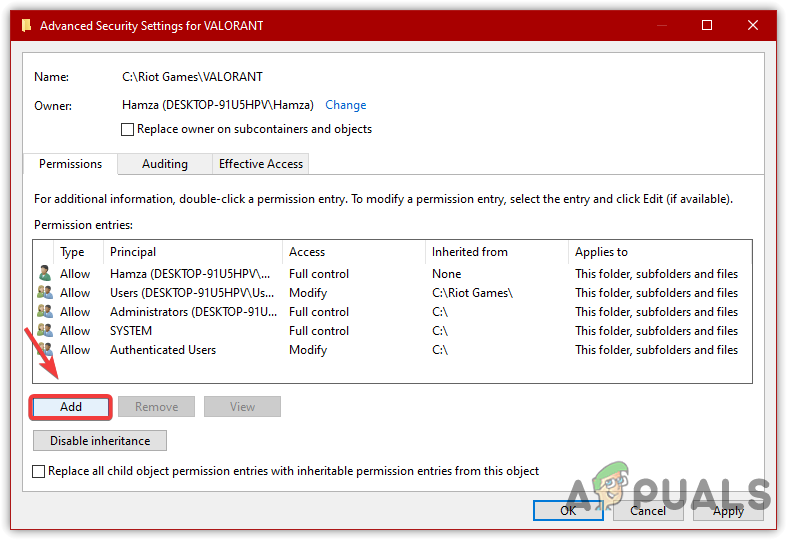Click the Apply button
Image resolution: width=787 pixels, height=540 pixels.
pyautogui.click(x=728, y=511)
